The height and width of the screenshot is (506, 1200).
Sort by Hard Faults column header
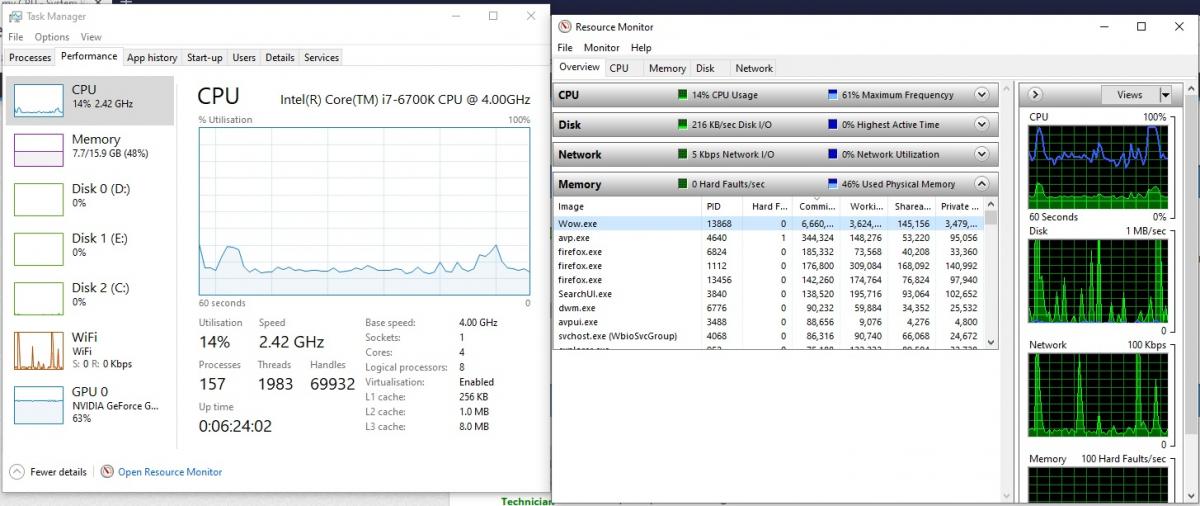tap(770, 206)
